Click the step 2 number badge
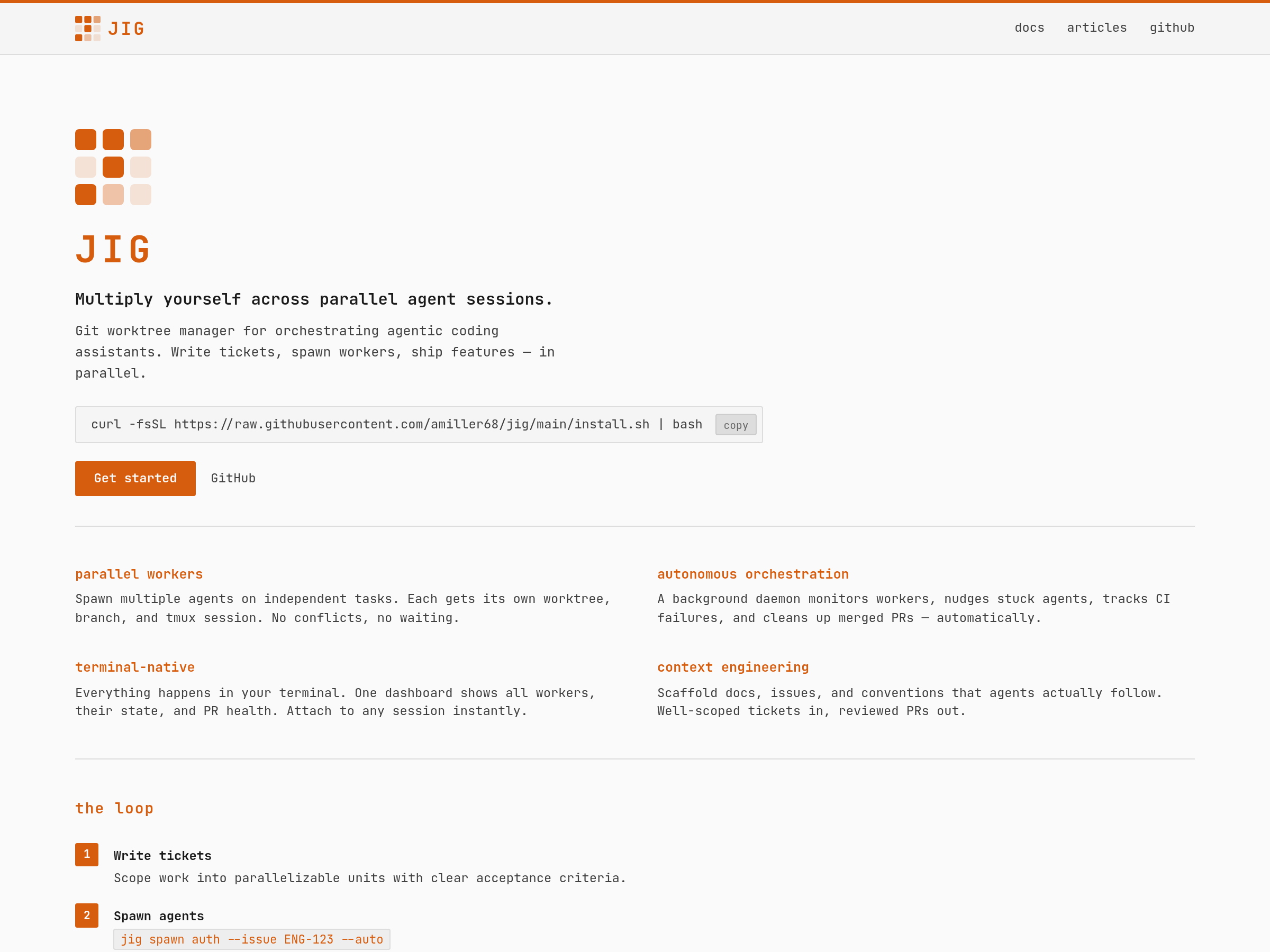This screenshot has height=952, width=1270. pos(87,916)
